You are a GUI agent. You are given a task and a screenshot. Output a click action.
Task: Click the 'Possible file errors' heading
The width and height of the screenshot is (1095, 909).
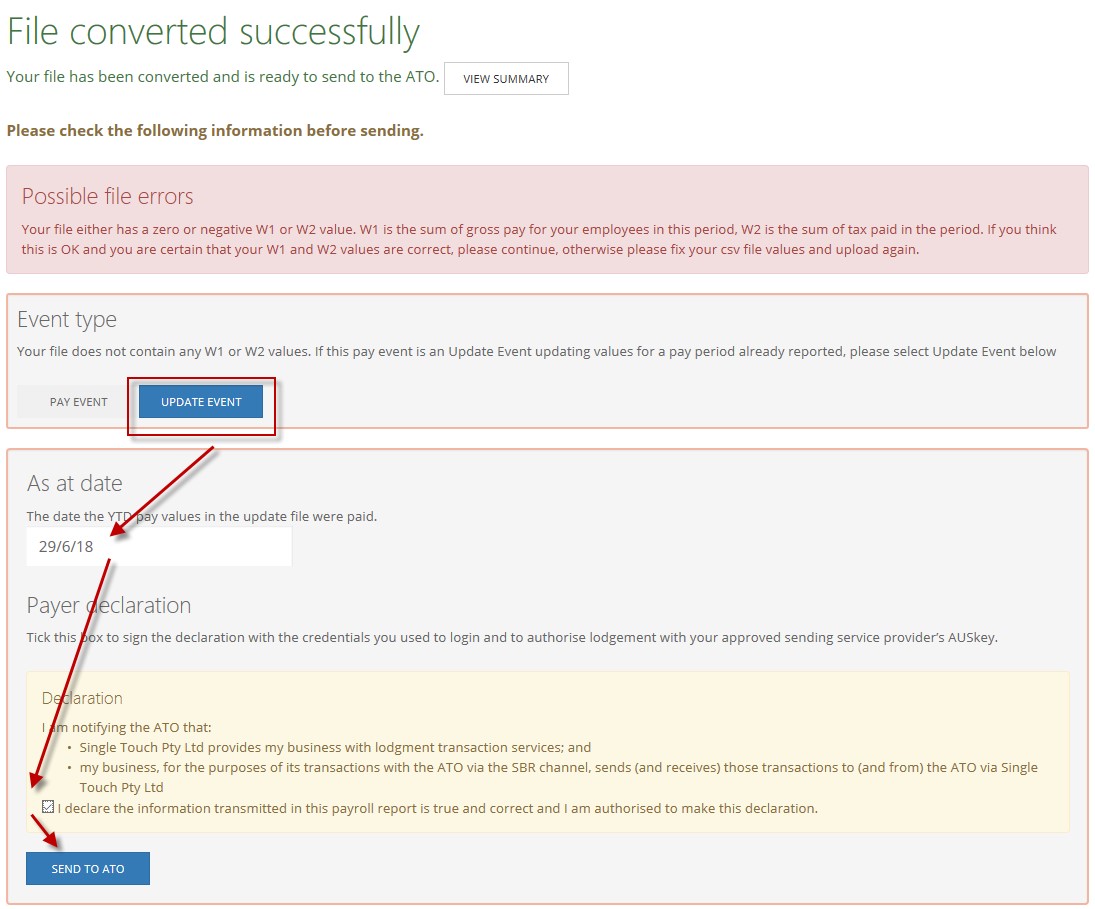pyautogui.click(x=107, y=196)
